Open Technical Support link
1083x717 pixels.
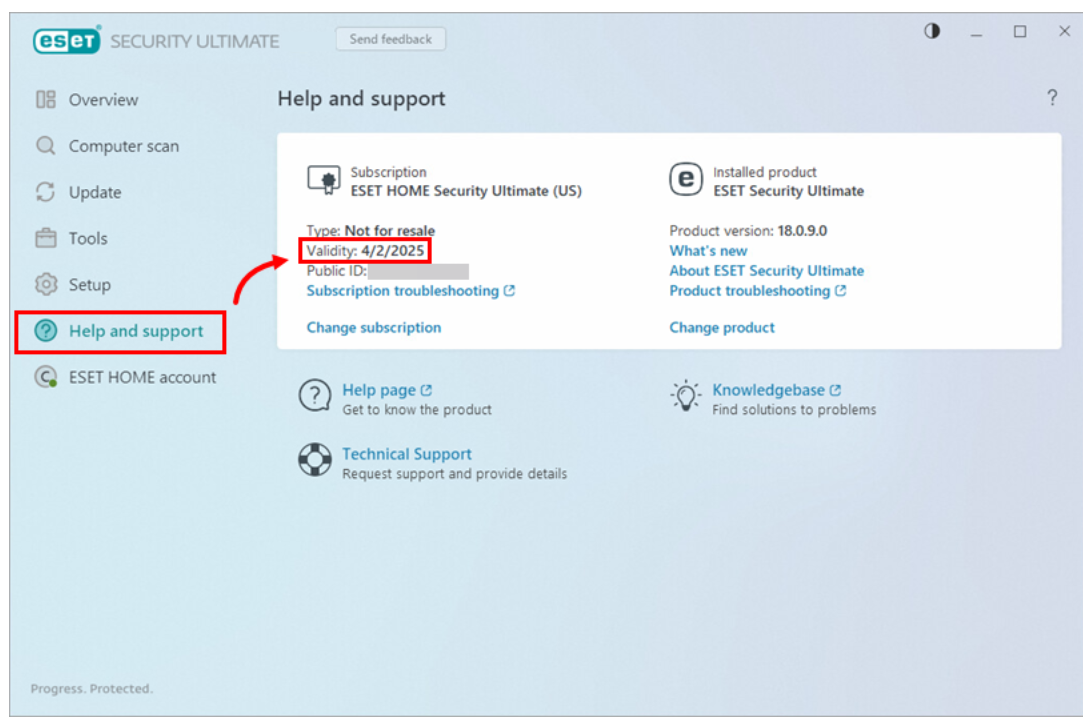click(407, 454)
